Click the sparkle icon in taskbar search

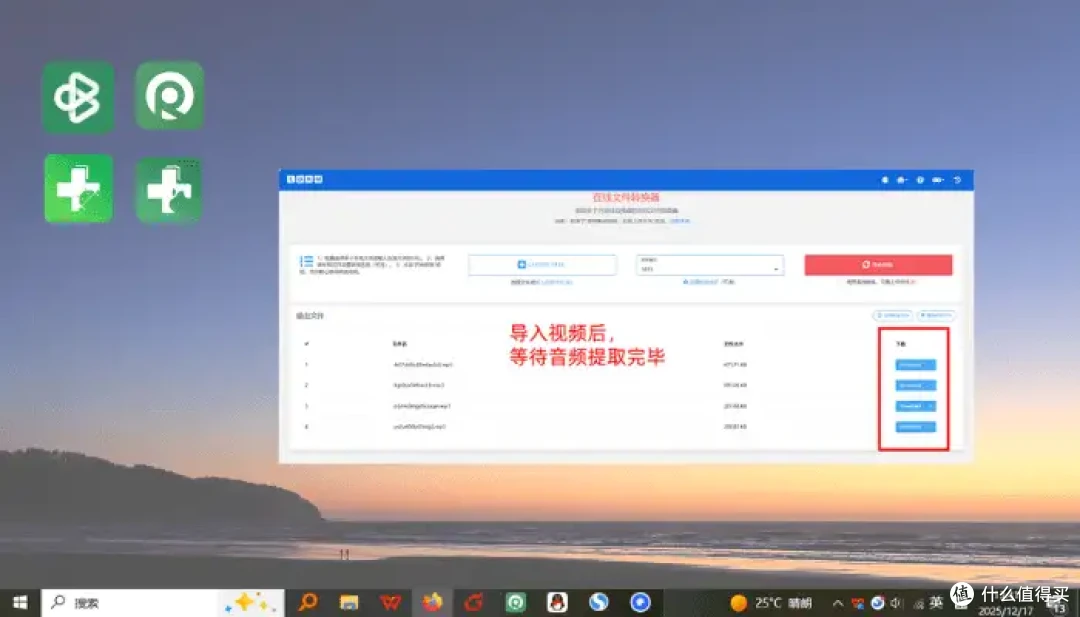(250, 603)
